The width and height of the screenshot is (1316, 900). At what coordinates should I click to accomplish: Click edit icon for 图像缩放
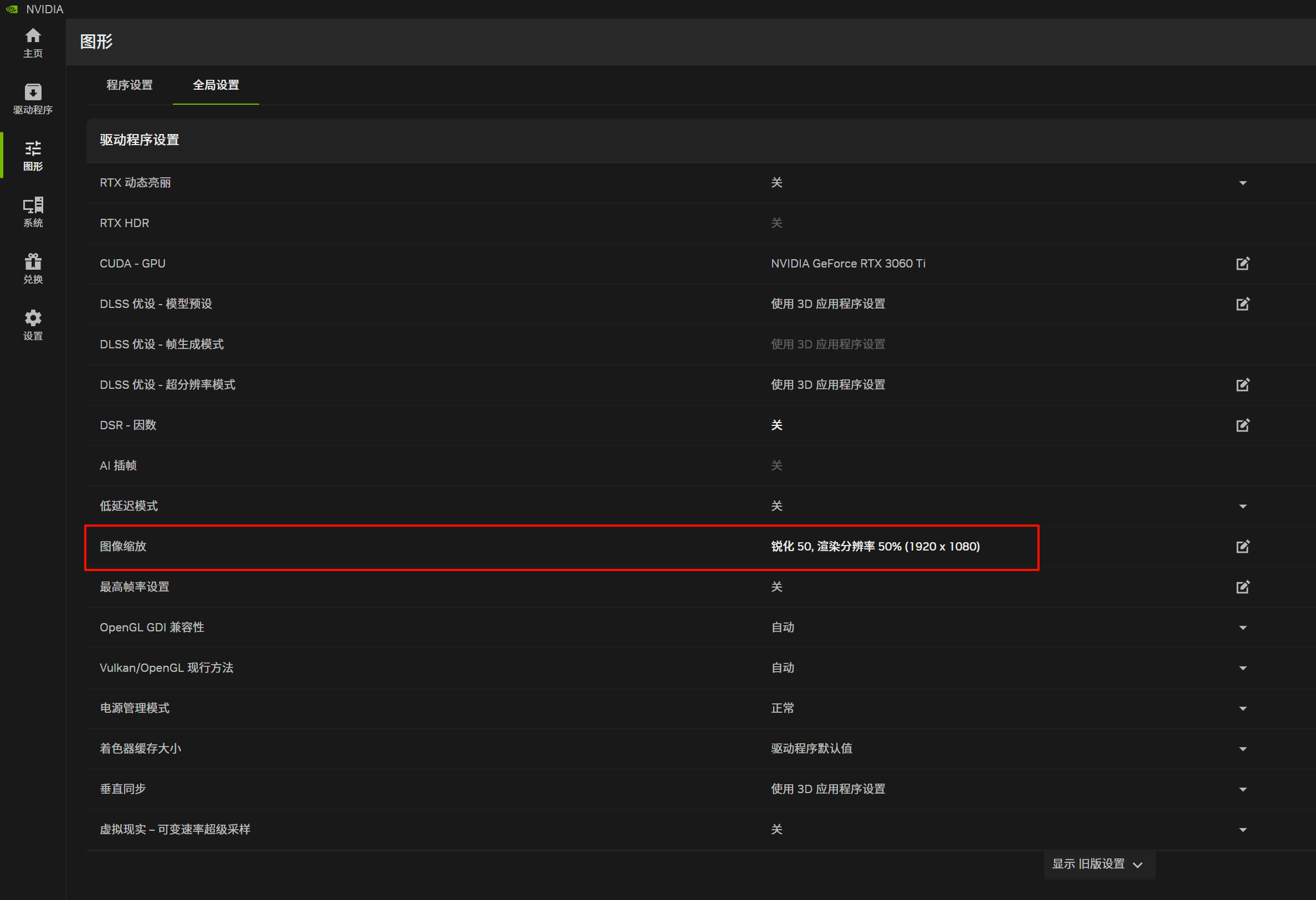pos(1242,547)
